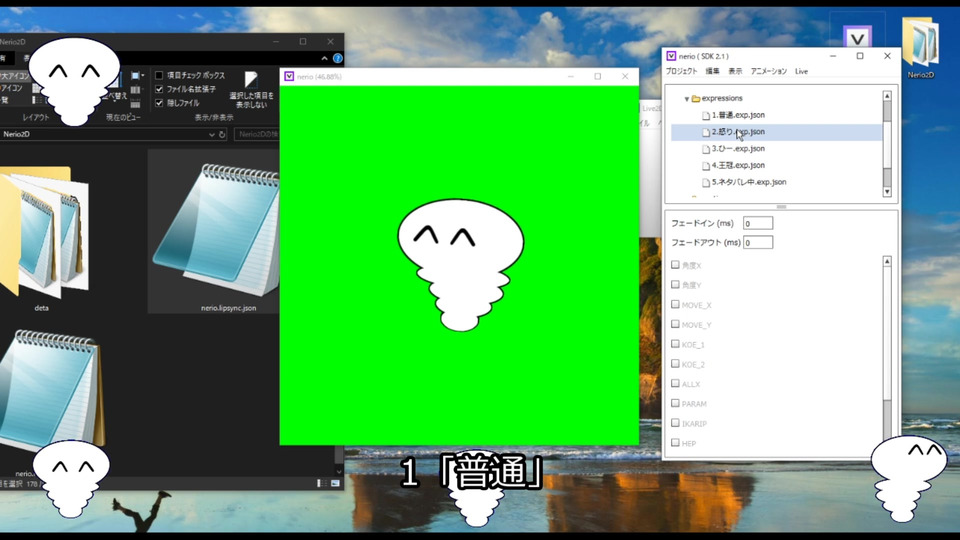Click size all columns to fit icon
960x540 pixels.
pos(135,103)
